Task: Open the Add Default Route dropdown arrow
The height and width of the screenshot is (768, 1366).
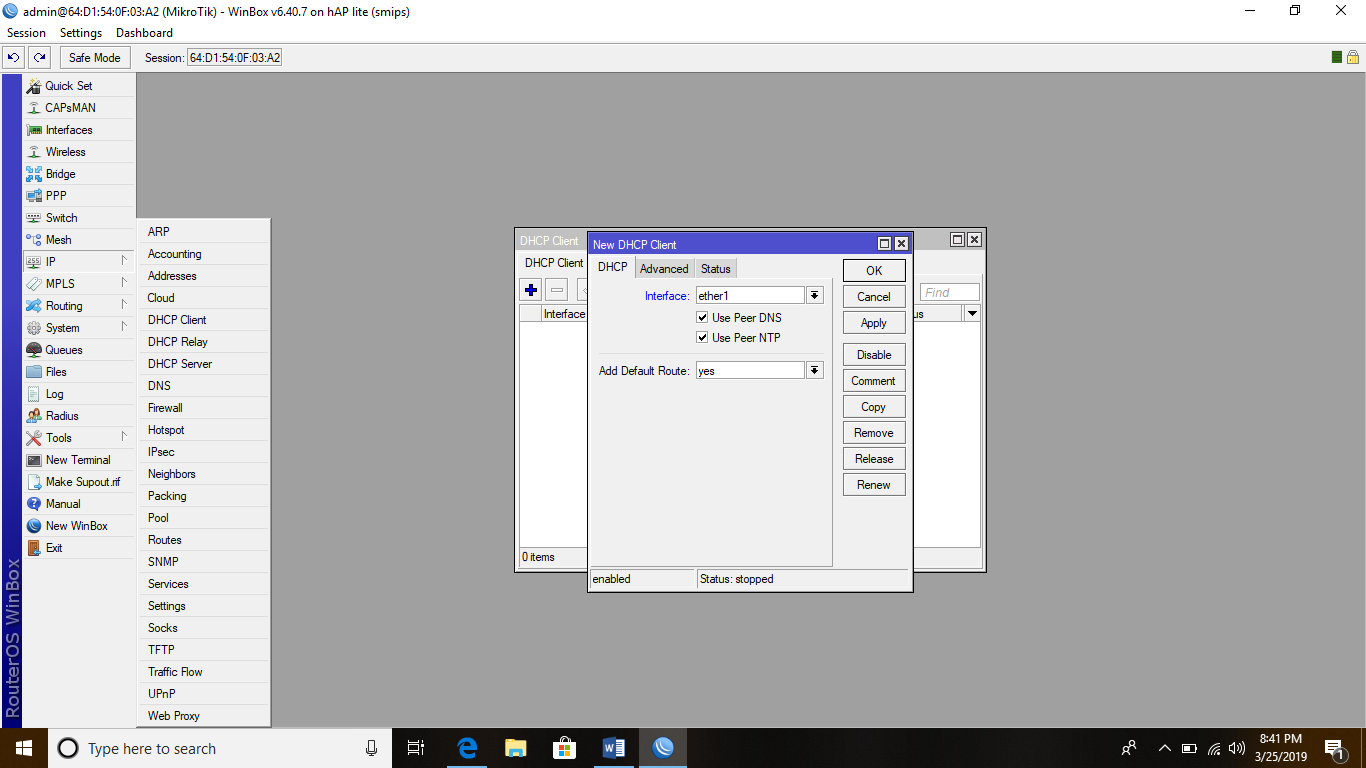Action: coord(815,371)
